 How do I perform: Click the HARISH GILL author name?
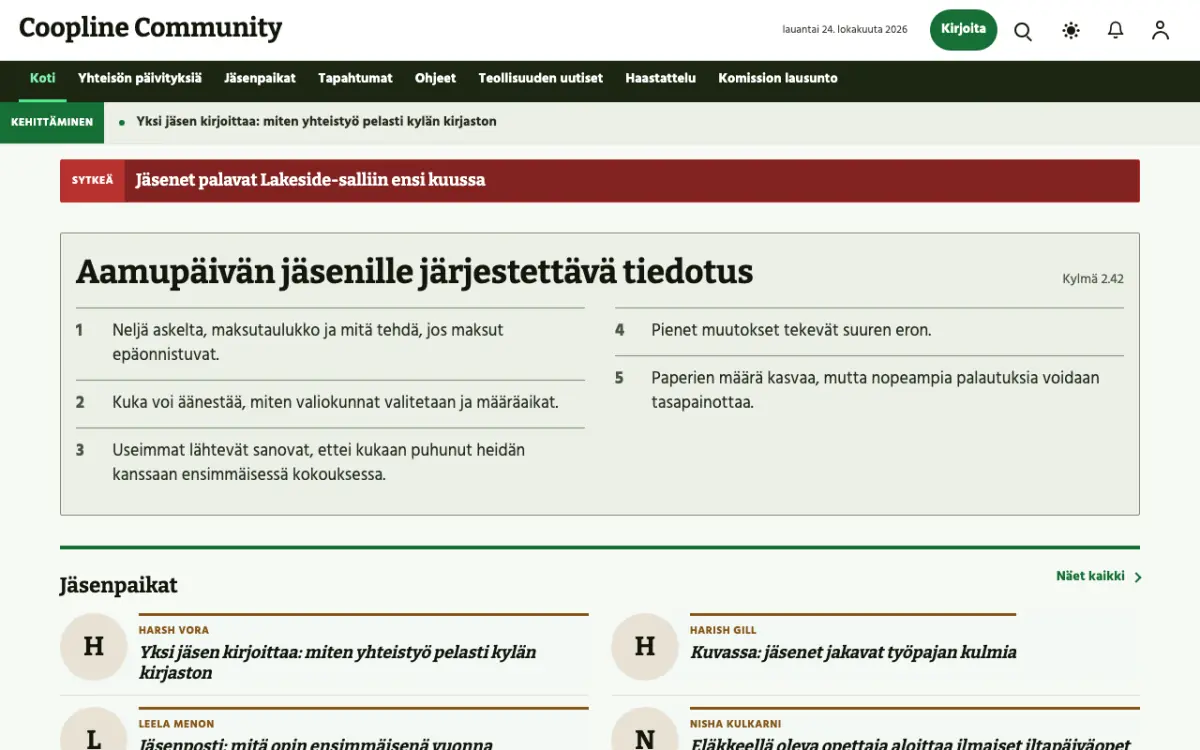[723, 630]
